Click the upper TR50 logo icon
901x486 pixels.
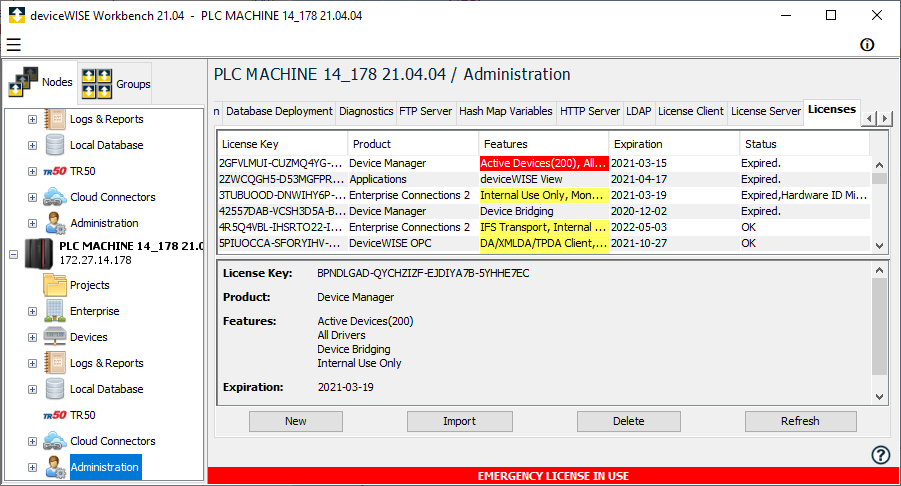[55, 171]
